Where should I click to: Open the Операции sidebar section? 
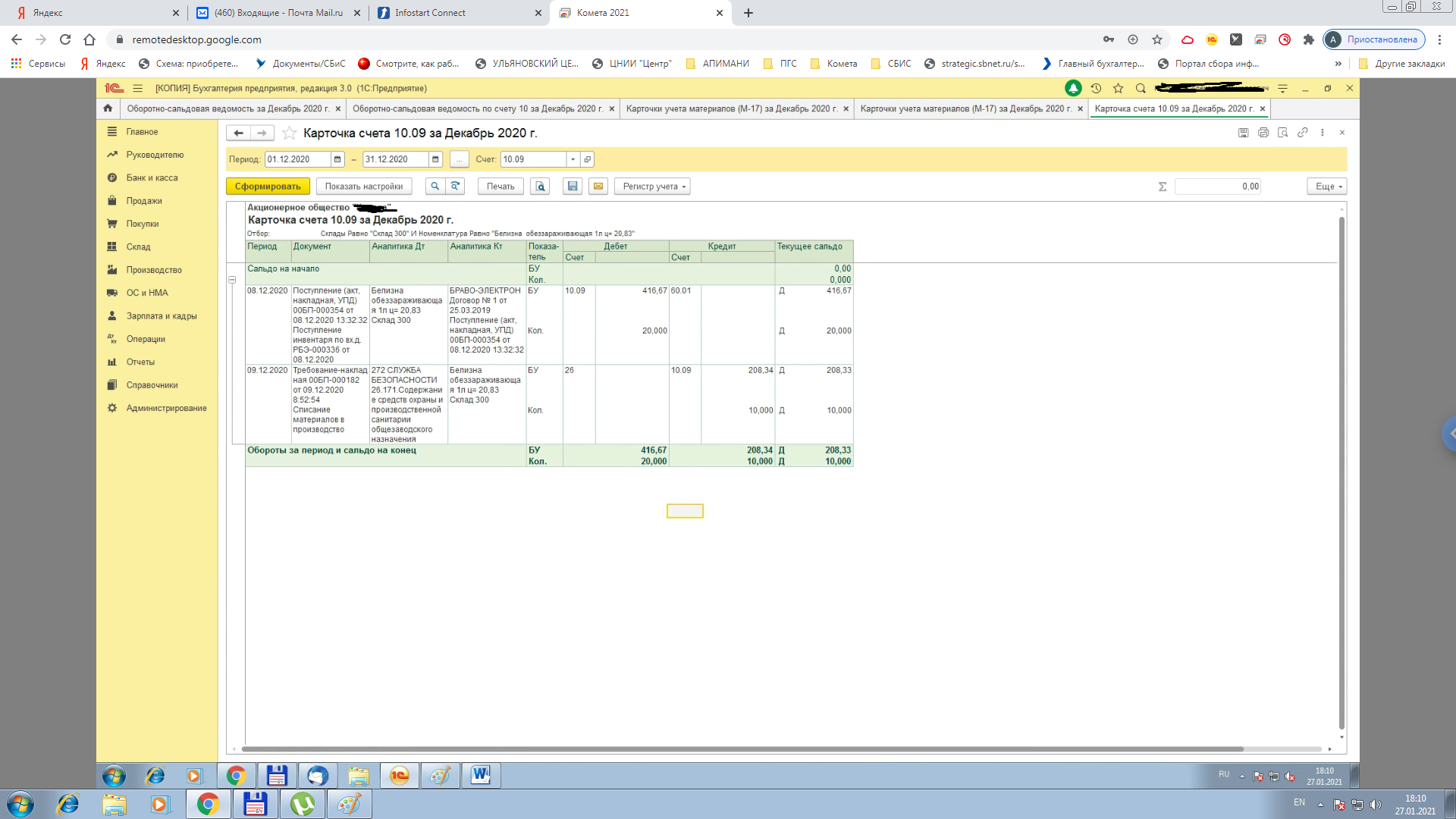(x=146, y=339)
